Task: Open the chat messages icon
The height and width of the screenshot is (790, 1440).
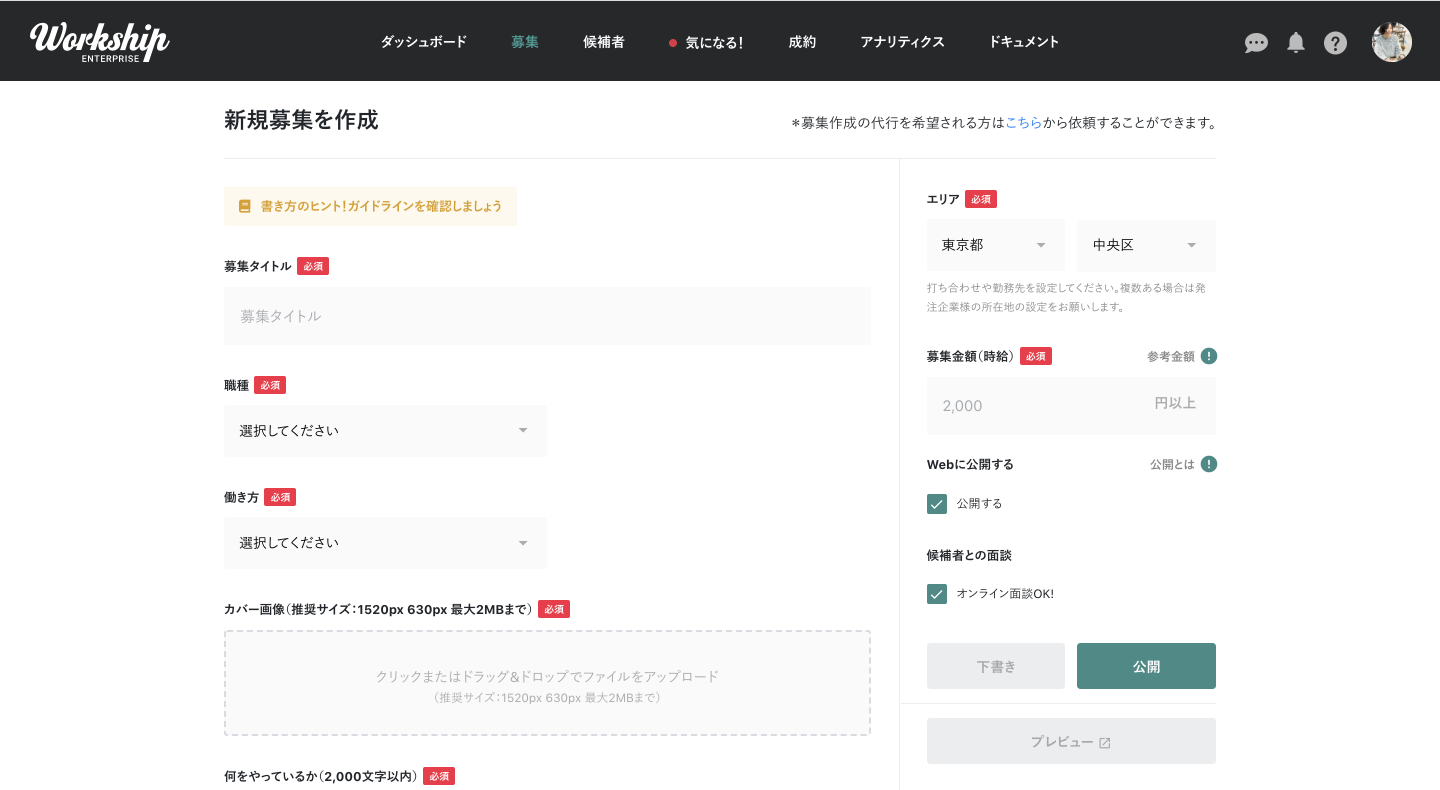Action: 1256,43
